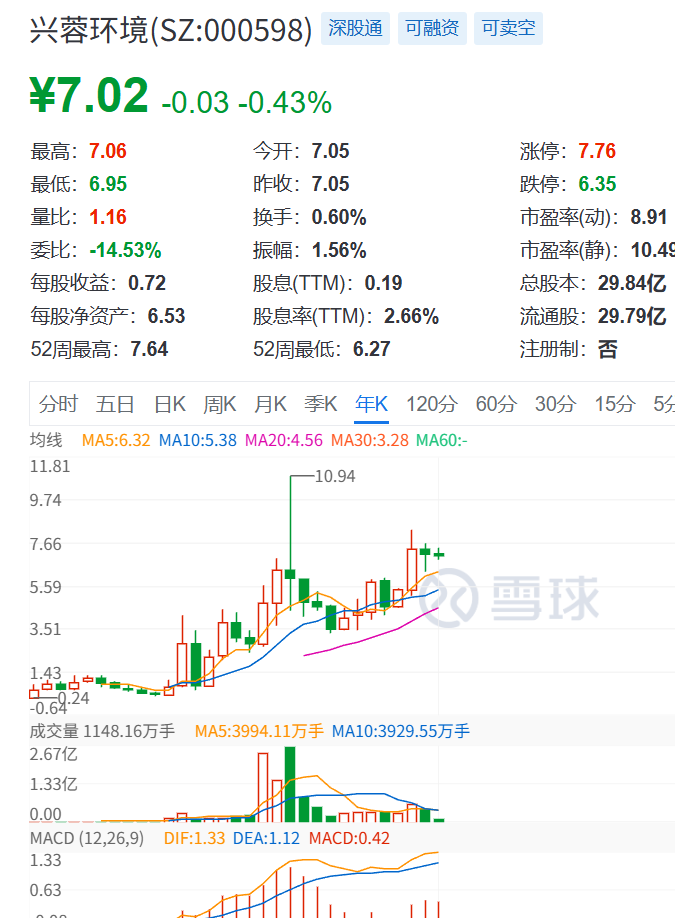Click the 52周最高 value 7.64

pyautogui.click(x=149, y=349)
